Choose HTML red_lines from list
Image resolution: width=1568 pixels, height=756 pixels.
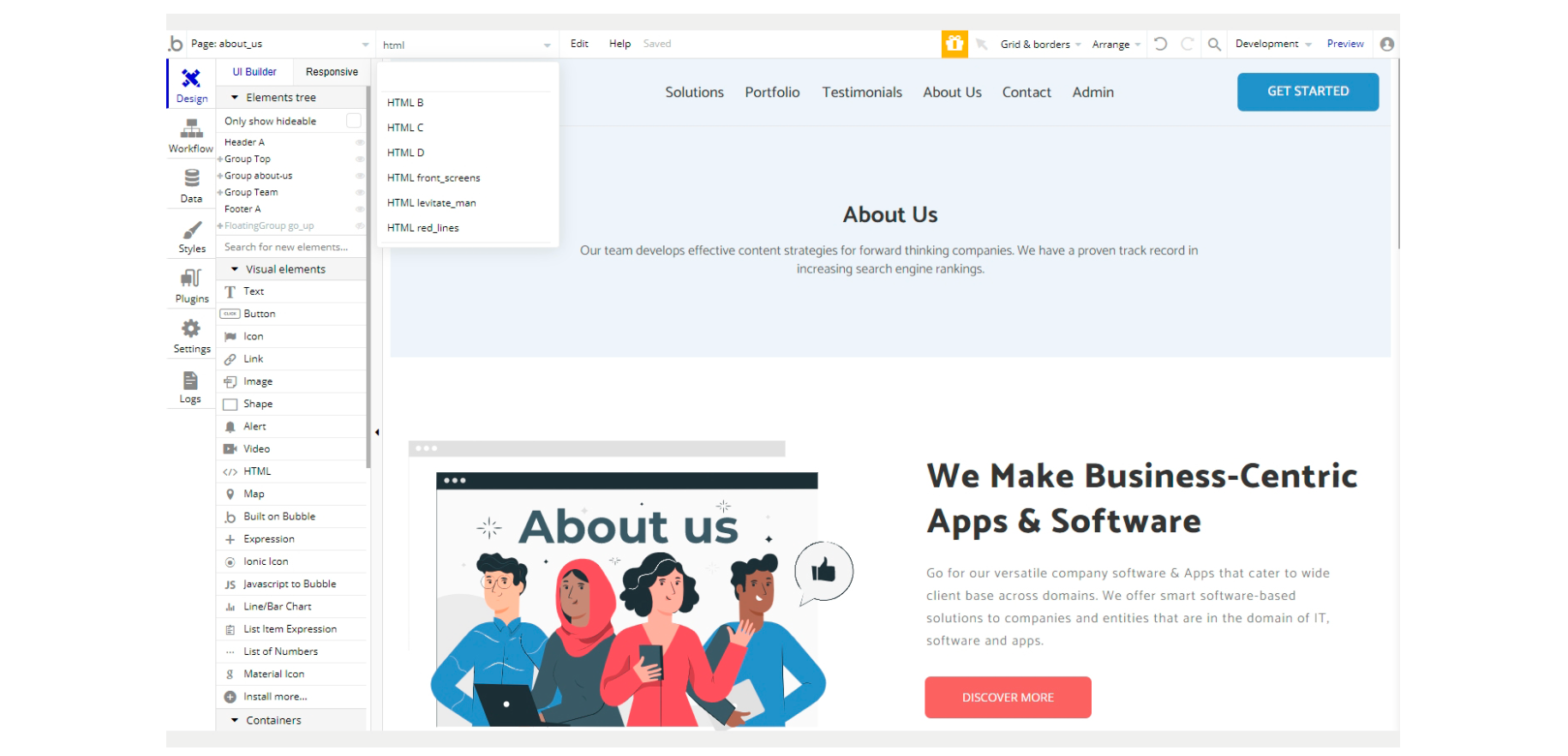(x=468, y=228)
